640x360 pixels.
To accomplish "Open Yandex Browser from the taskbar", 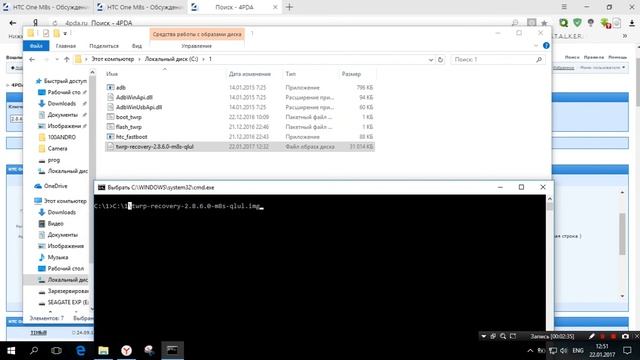I will tap(127, 350).
